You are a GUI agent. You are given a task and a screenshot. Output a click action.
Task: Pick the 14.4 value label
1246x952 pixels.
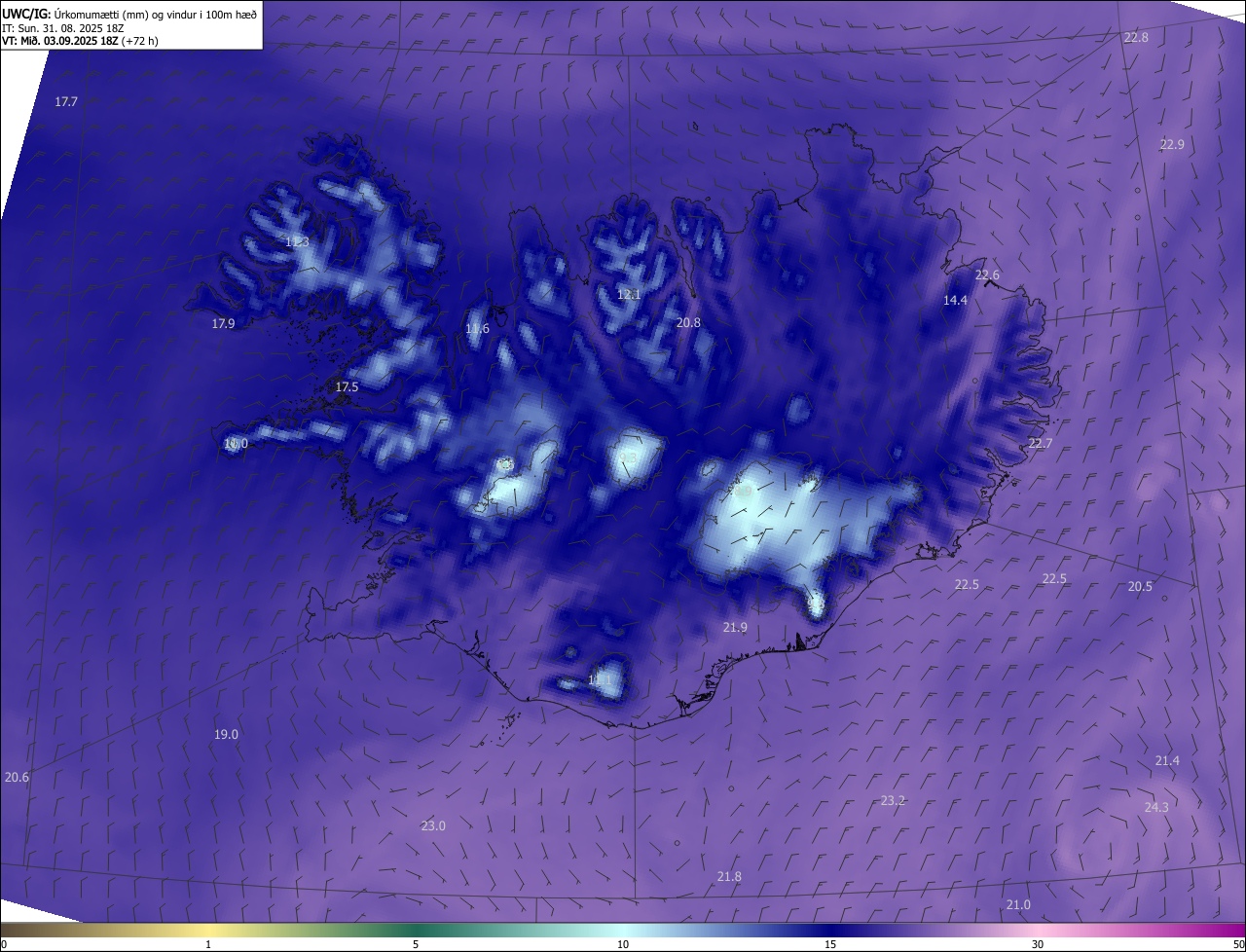click(x=955, y=300)
